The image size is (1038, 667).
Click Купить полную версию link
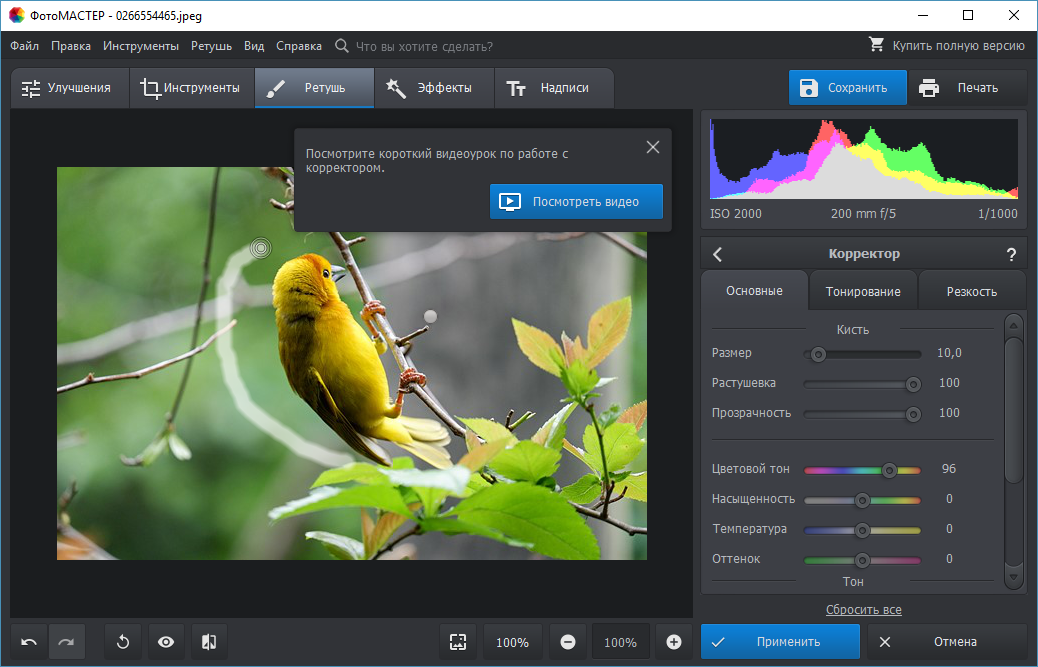pos(958,46)
